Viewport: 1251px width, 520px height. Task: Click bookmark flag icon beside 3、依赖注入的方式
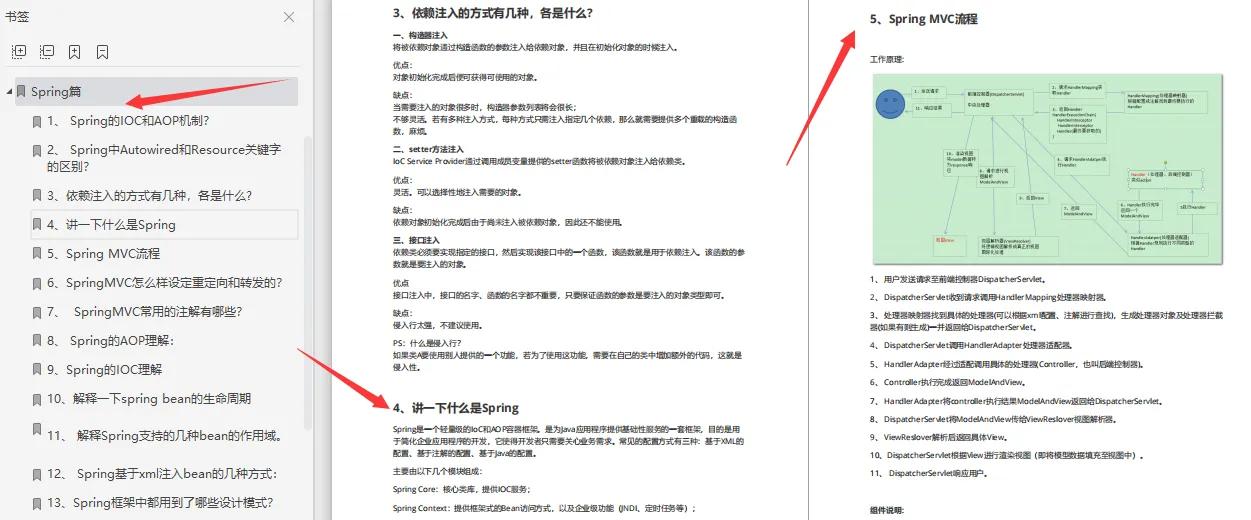point(37,196)
